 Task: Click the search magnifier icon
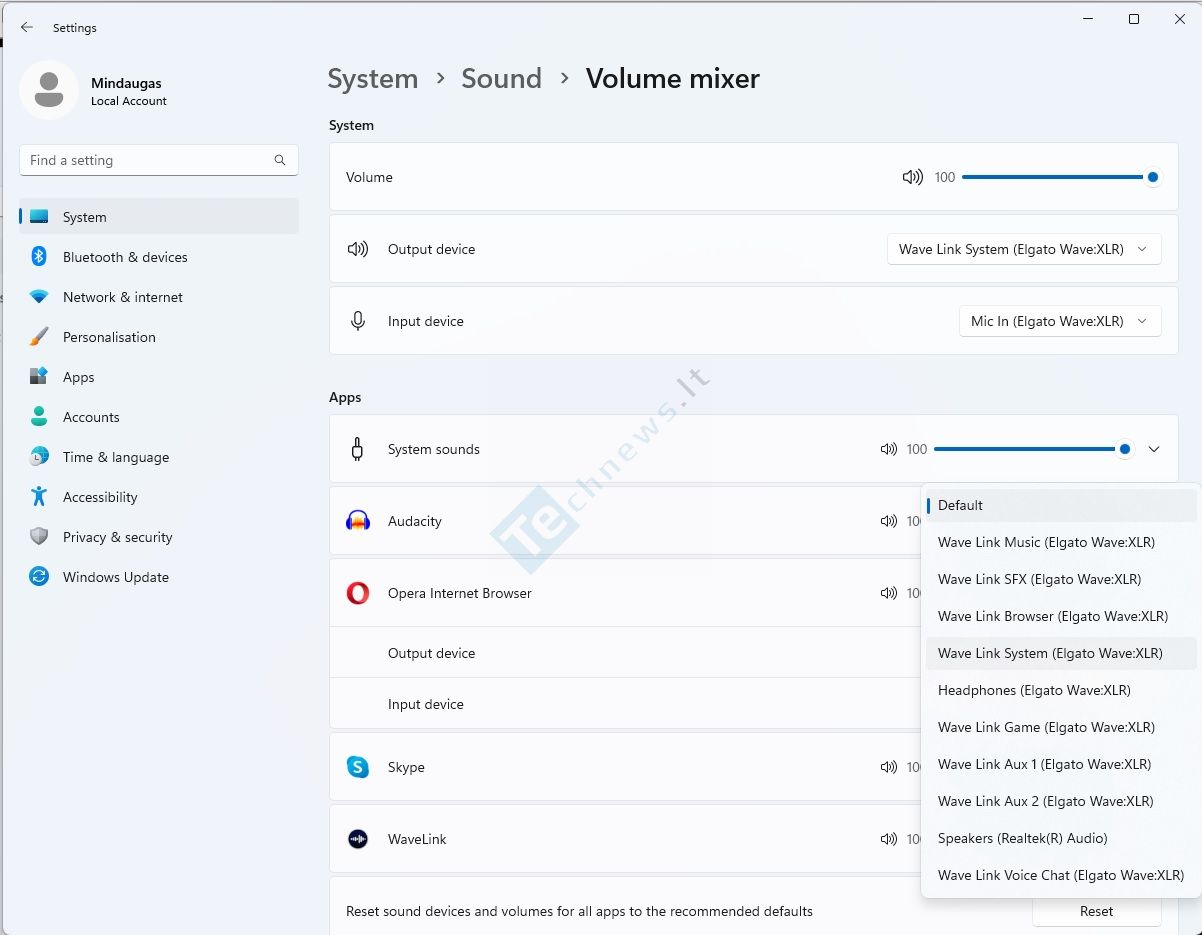coord(280,160)
